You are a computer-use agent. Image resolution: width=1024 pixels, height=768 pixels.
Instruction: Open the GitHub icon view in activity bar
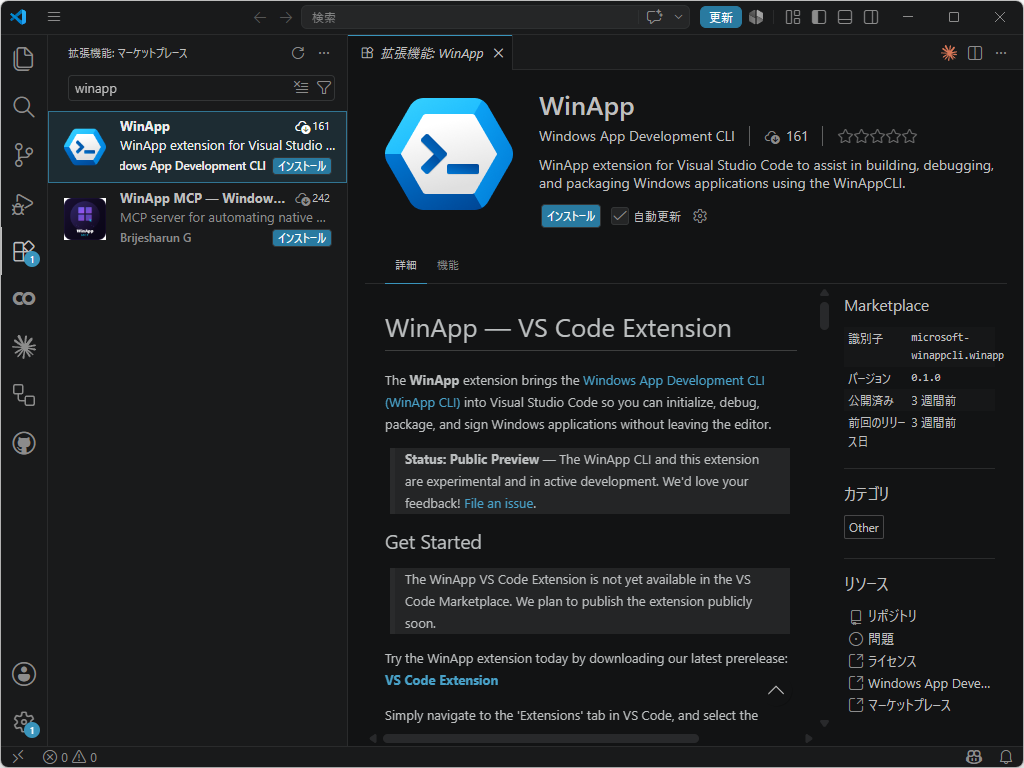click(24, 443)
